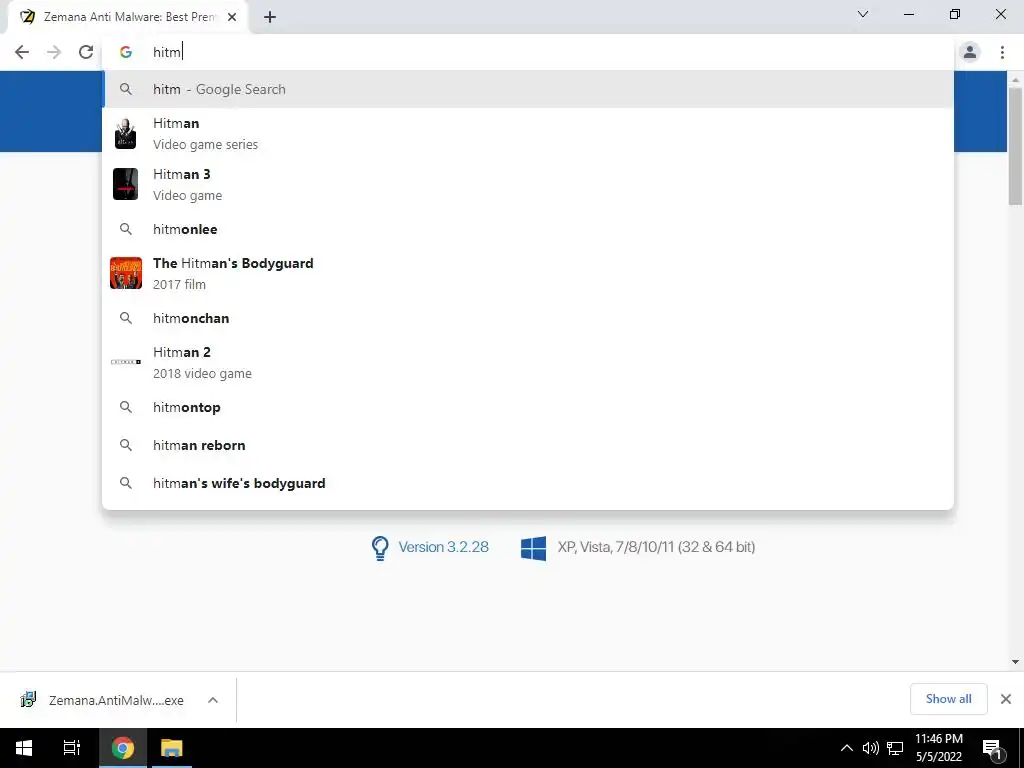Choose The Hitman's Bodyguard suggestion
The height and width of the screenshot is (768, 1024).
tap(528, 274)
